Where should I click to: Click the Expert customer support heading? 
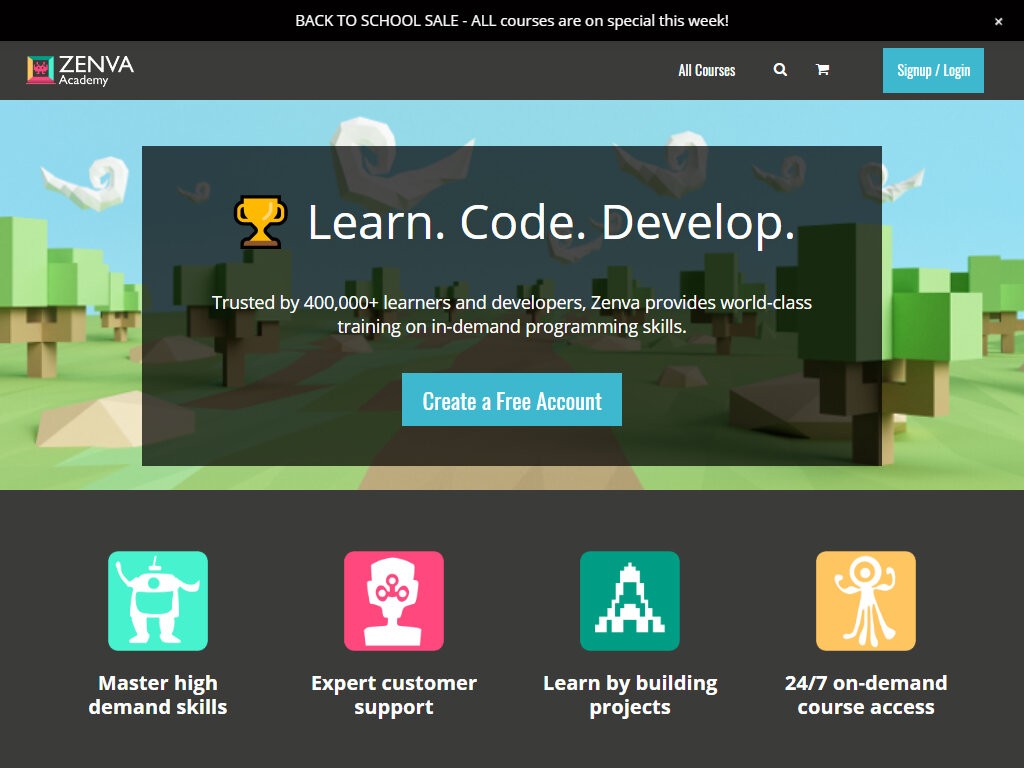[x=394, y=695]
